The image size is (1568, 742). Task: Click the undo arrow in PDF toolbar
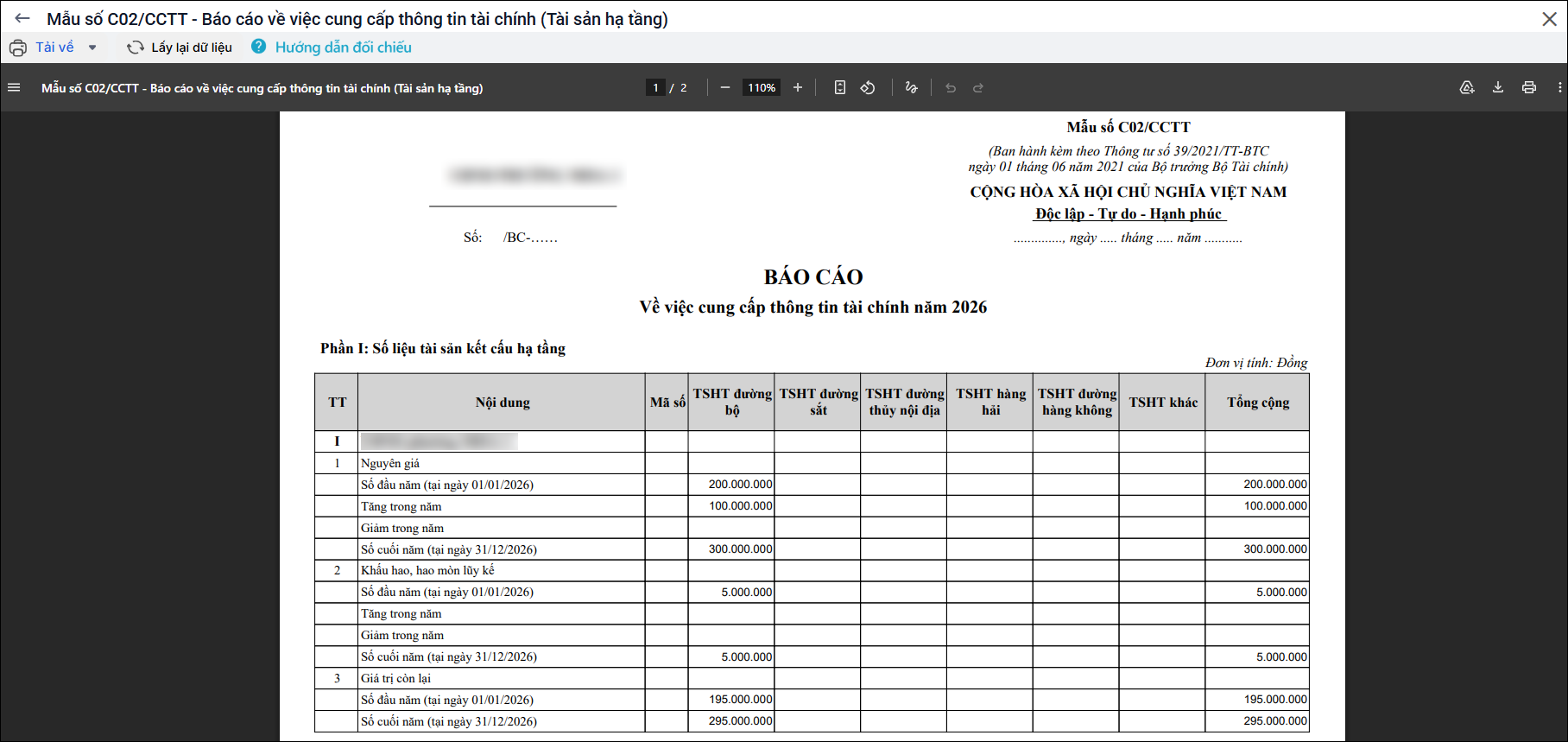951,87
